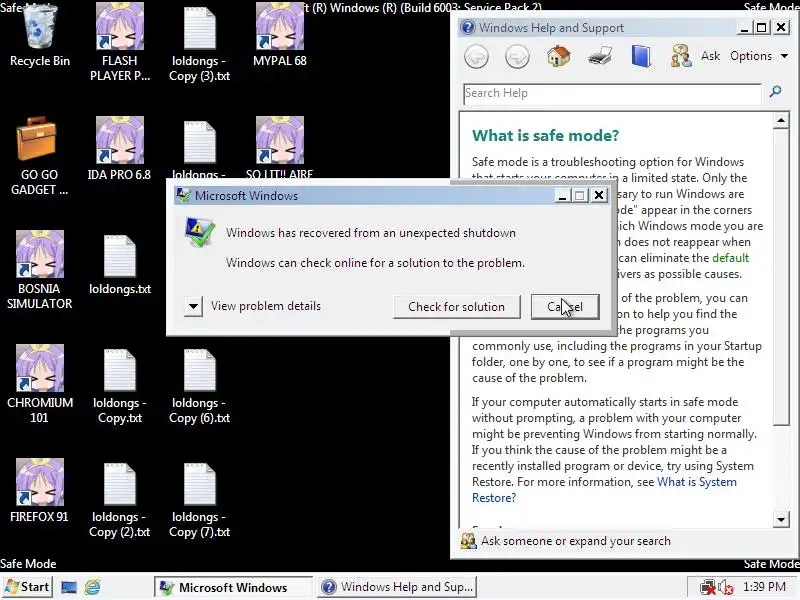800x600 pixels.
Task: Select the loldongs - Copy.txt file
Action: point(120,387)
